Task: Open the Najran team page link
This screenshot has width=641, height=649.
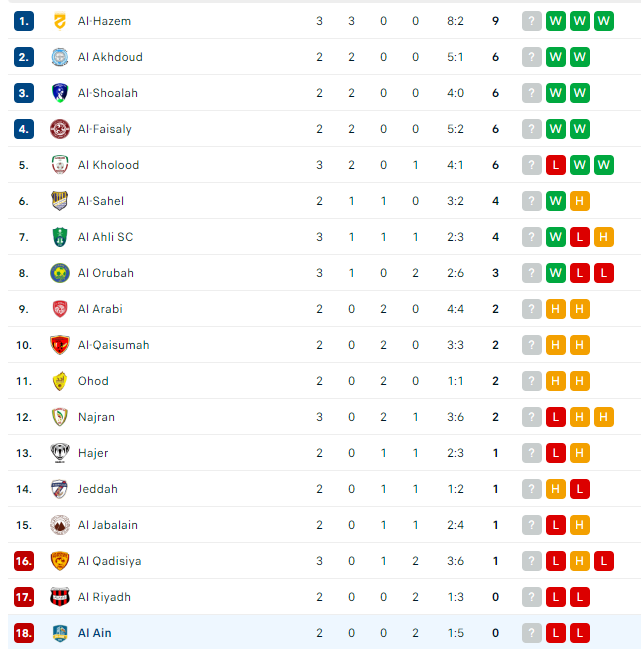Action: tap(96, 417)
